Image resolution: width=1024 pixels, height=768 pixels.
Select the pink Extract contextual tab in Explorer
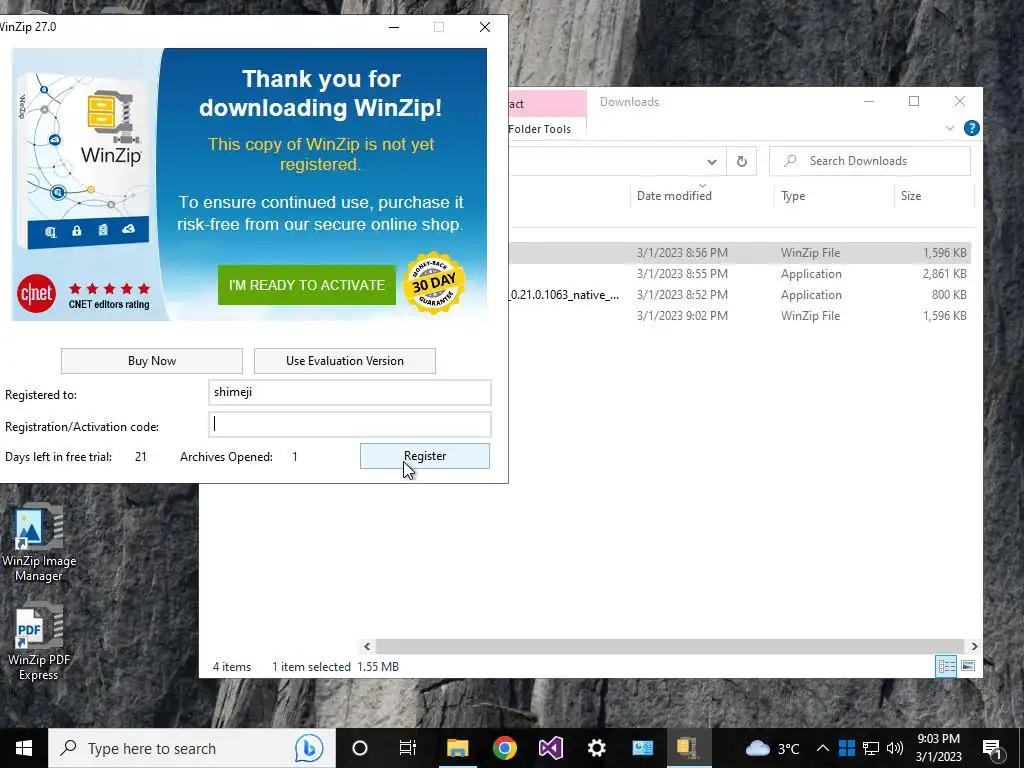[x=547, y=104]
